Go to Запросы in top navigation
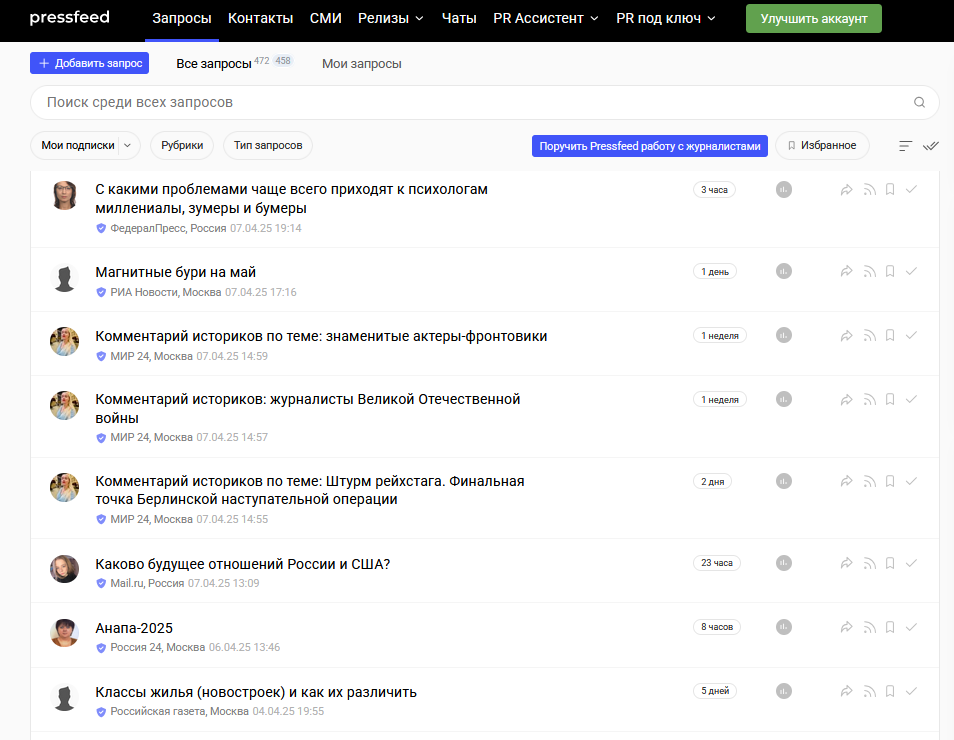 182,18
